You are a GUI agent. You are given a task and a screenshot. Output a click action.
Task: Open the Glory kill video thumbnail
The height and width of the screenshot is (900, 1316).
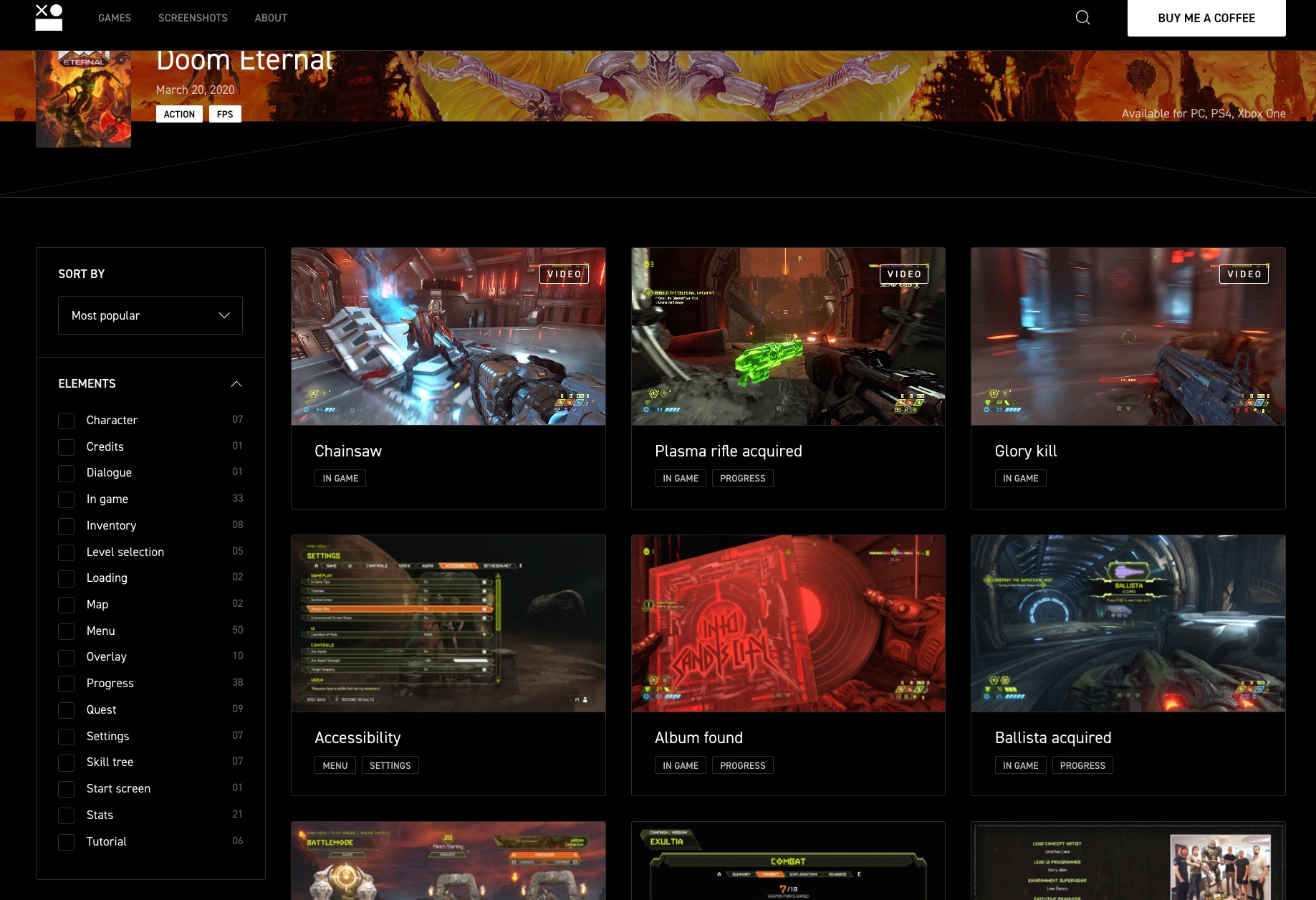(1128, 337)
